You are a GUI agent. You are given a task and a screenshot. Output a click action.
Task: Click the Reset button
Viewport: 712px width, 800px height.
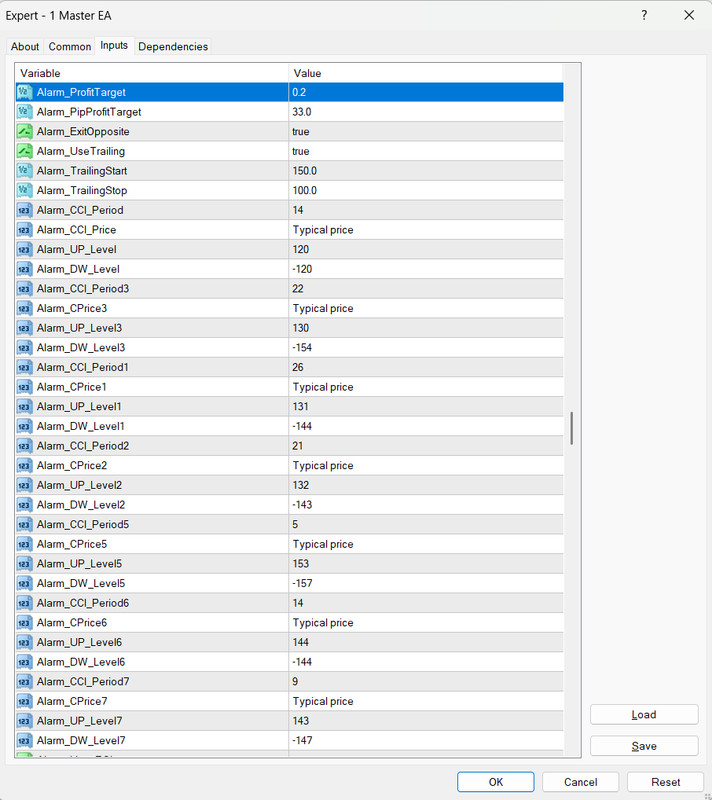666,782
